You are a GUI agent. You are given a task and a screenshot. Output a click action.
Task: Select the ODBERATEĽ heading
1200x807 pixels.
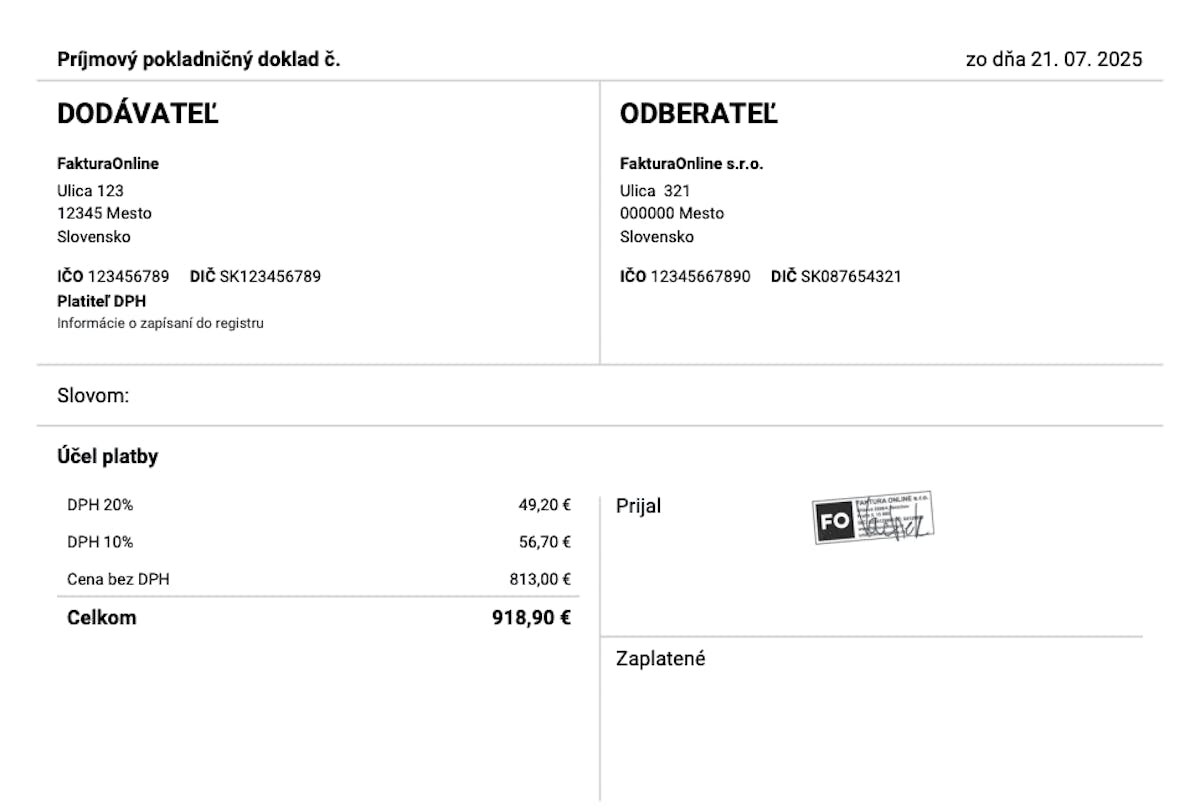coord(698,115)
